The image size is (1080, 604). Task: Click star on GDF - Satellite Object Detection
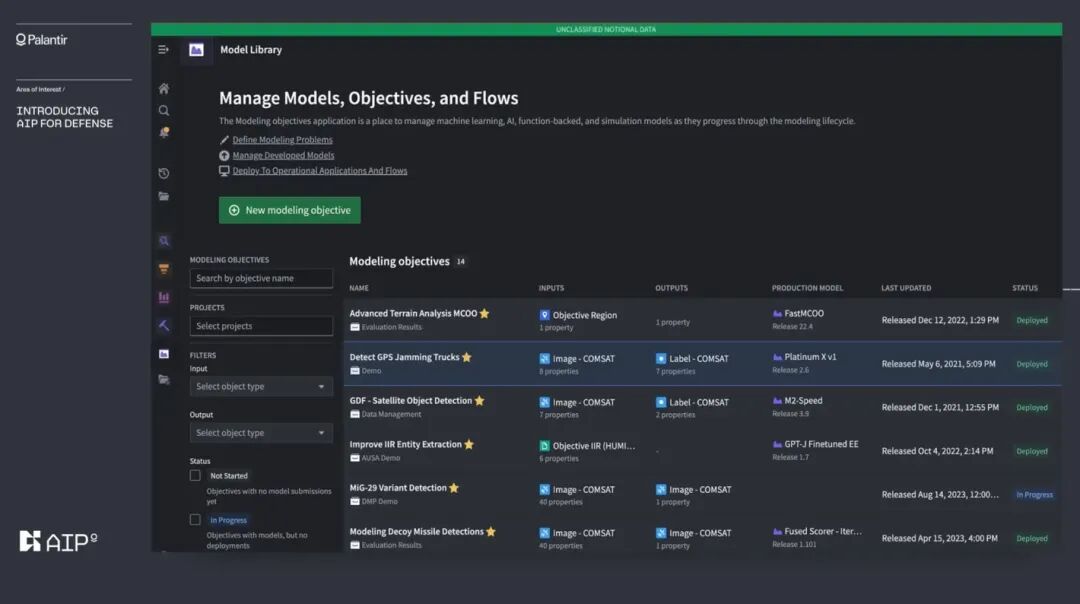(479, 401)
